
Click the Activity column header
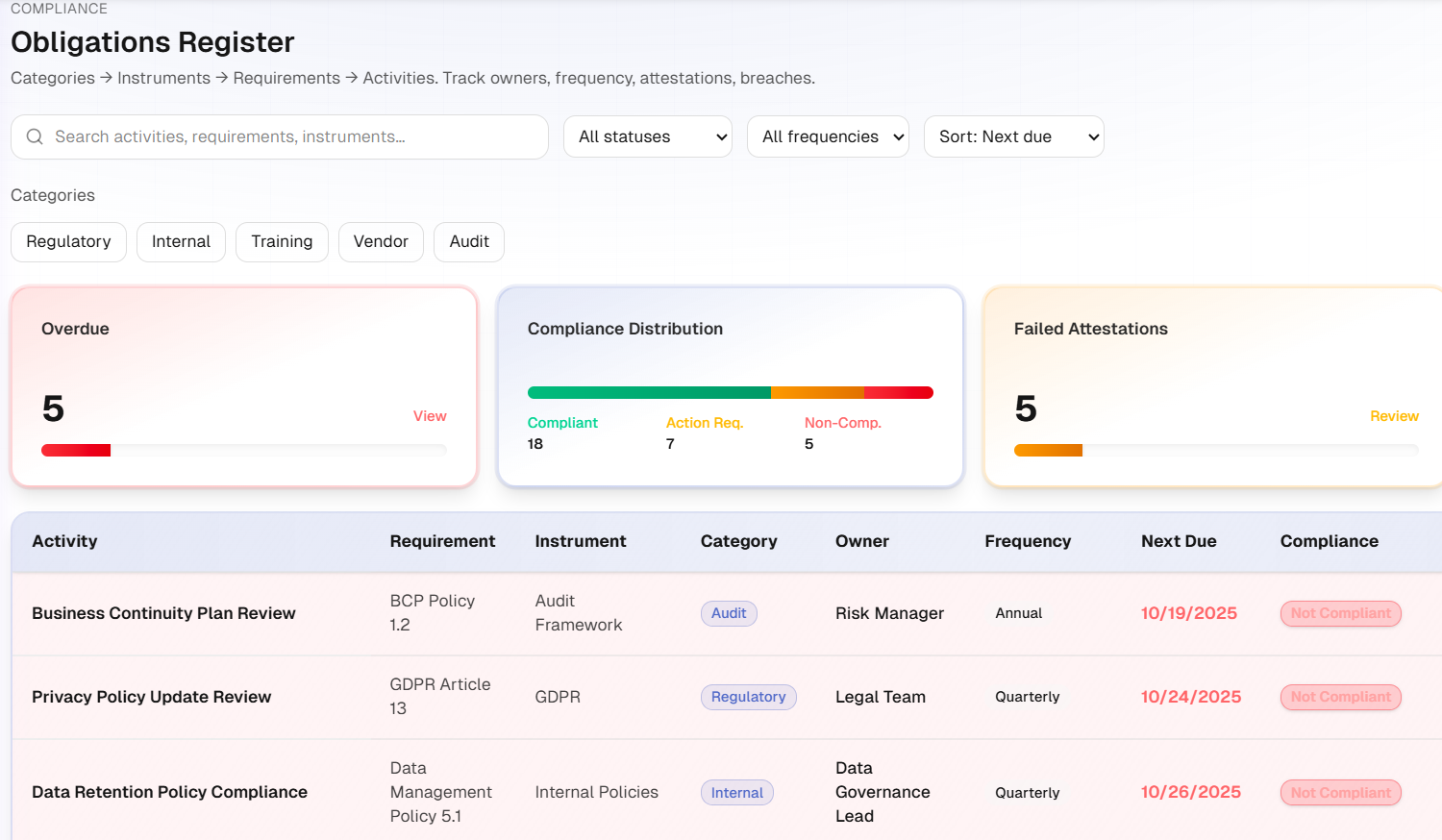[x=64, y=541]
